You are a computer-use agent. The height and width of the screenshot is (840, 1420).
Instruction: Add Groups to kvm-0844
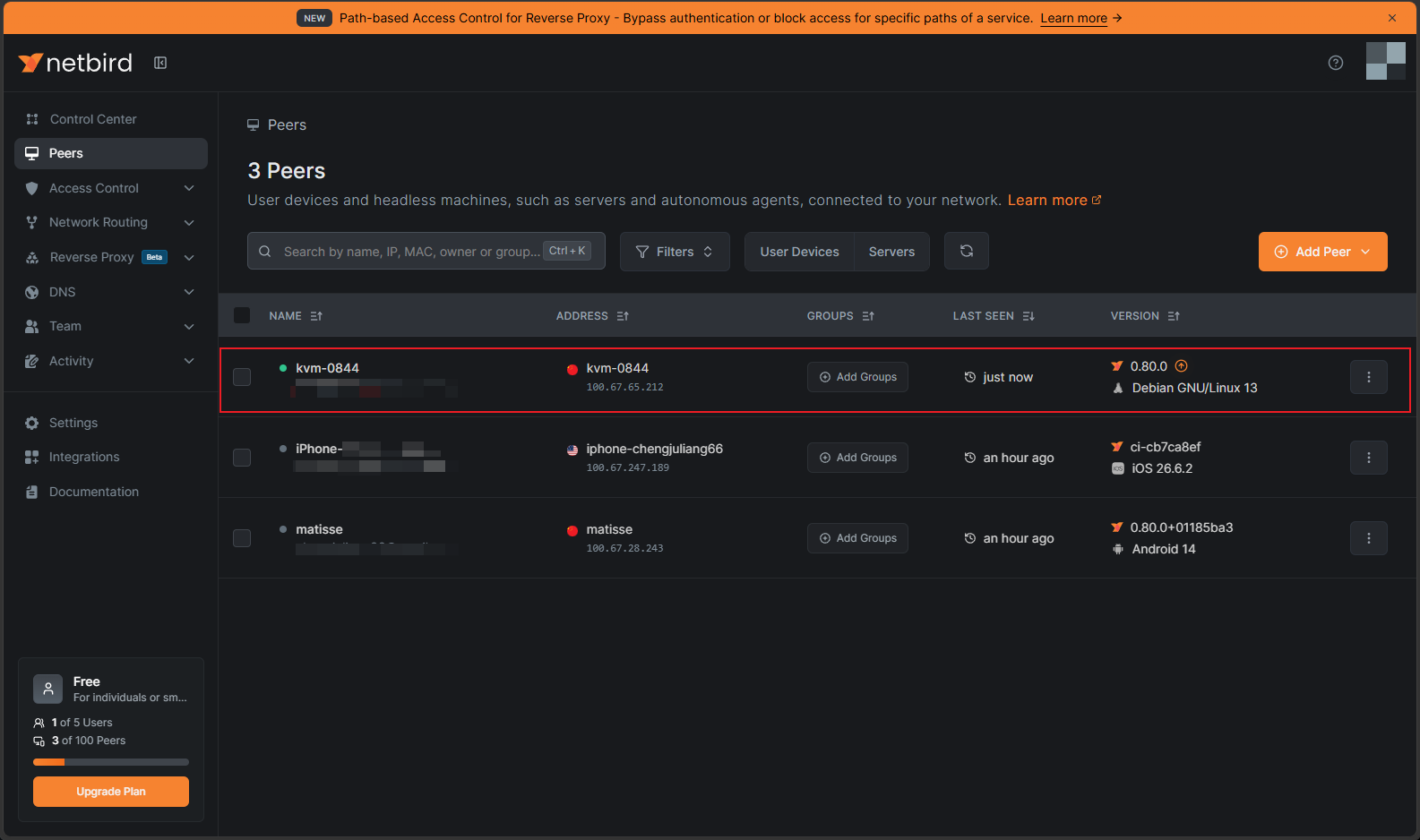point(857,377)
